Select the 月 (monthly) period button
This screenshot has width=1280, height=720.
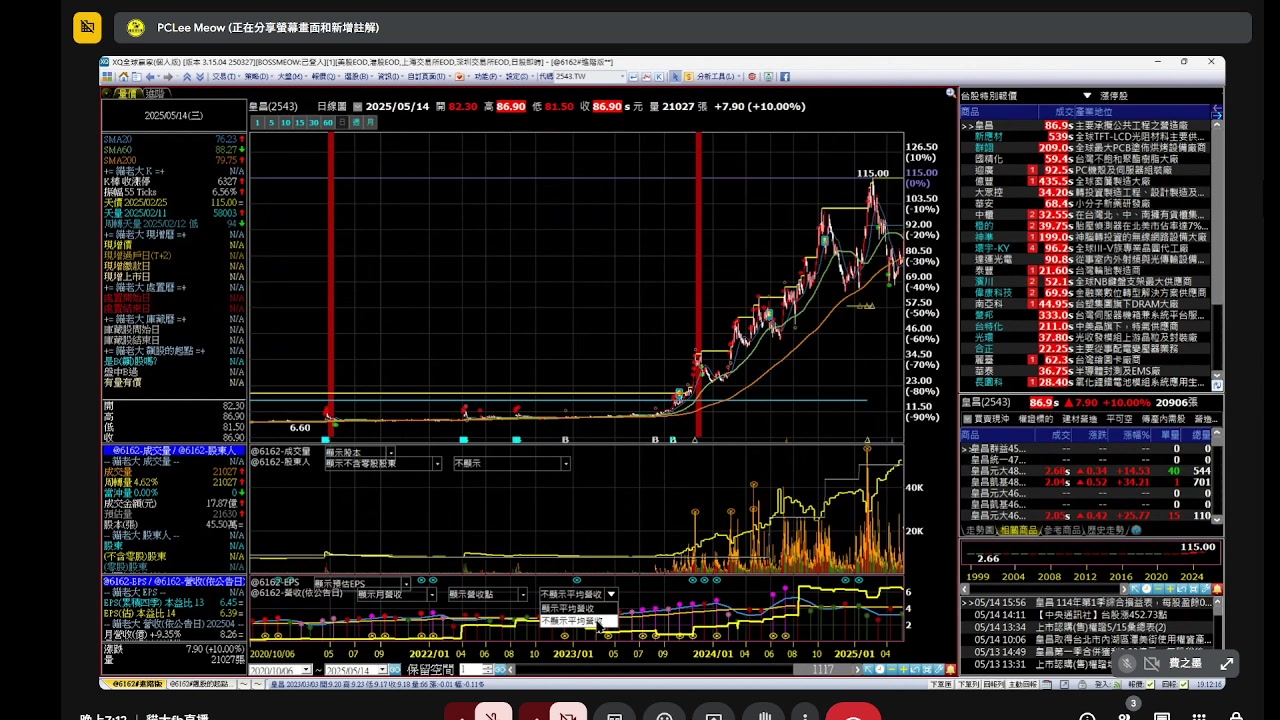tap(371, 122)
